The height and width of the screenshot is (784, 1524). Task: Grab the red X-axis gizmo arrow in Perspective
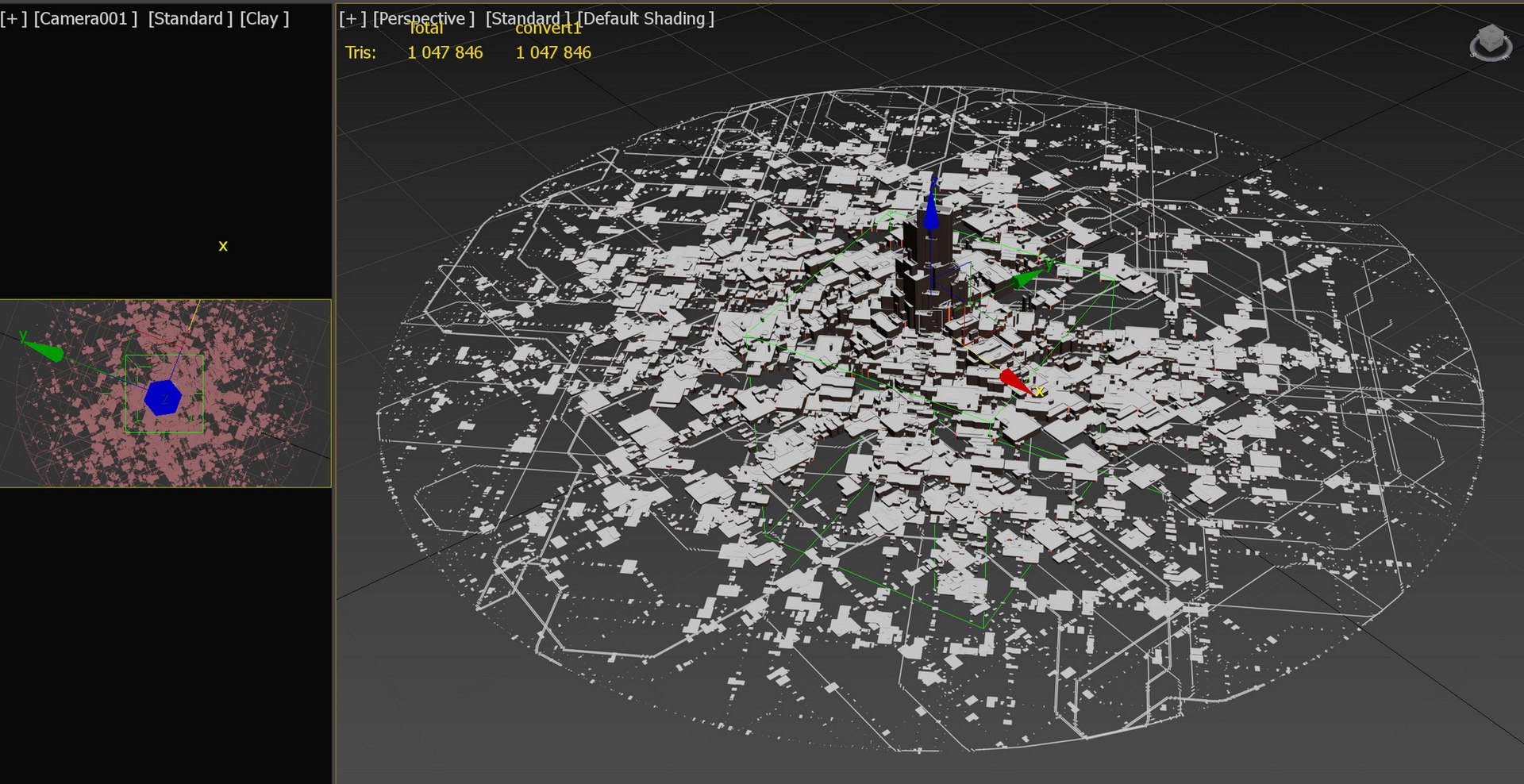pos(1015,381)
